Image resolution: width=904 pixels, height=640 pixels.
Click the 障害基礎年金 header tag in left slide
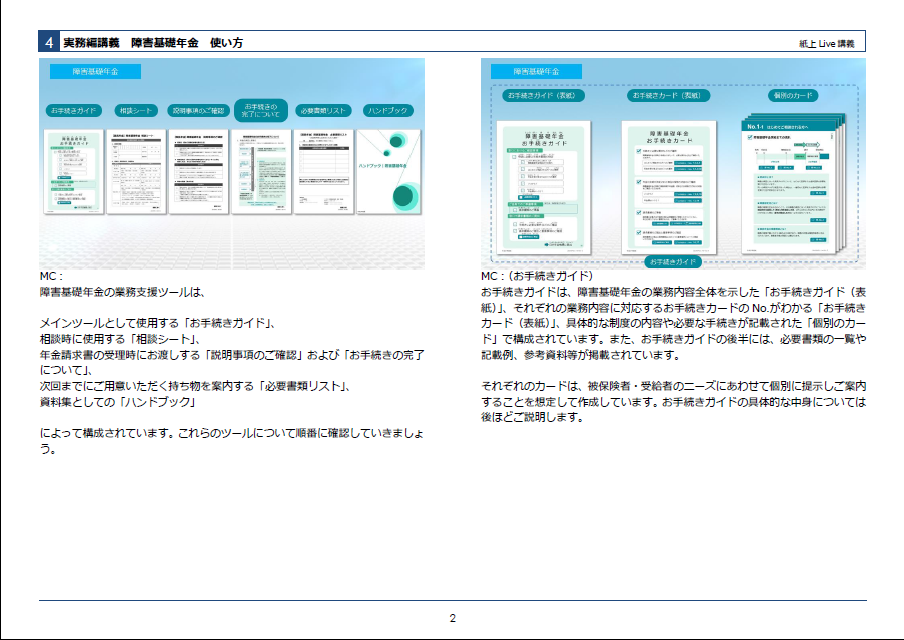[x=95, y=72]
